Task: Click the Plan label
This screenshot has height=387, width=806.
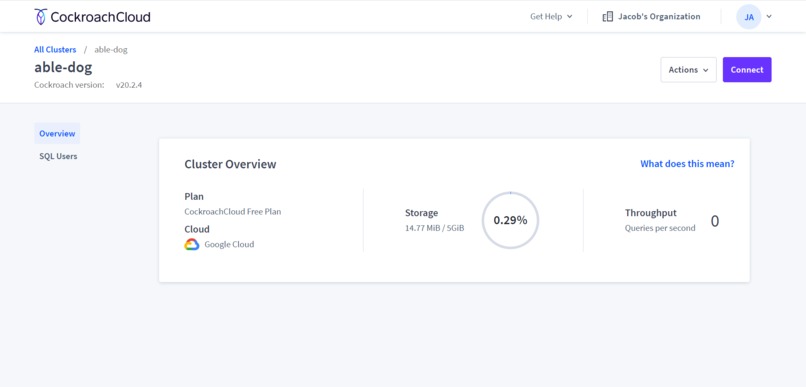Action: click(194, 196)
